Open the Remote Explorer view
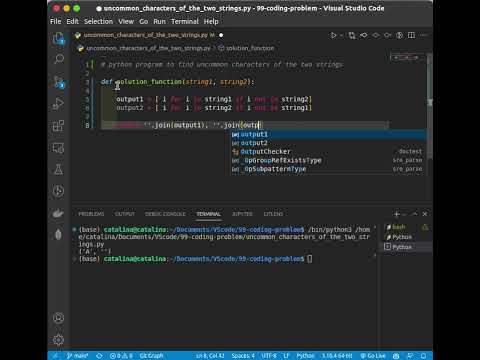 tap(59, 148)
